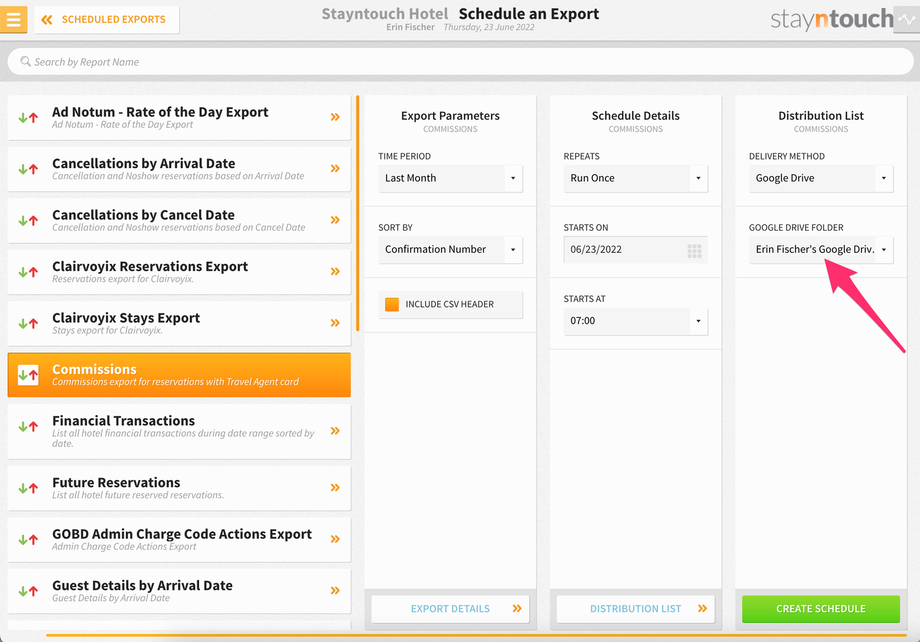The height and width of the screenshot is (642, 920).
Task: Click arrows icon for GOBD Admin Charge Code export
Action: [28, 539]
